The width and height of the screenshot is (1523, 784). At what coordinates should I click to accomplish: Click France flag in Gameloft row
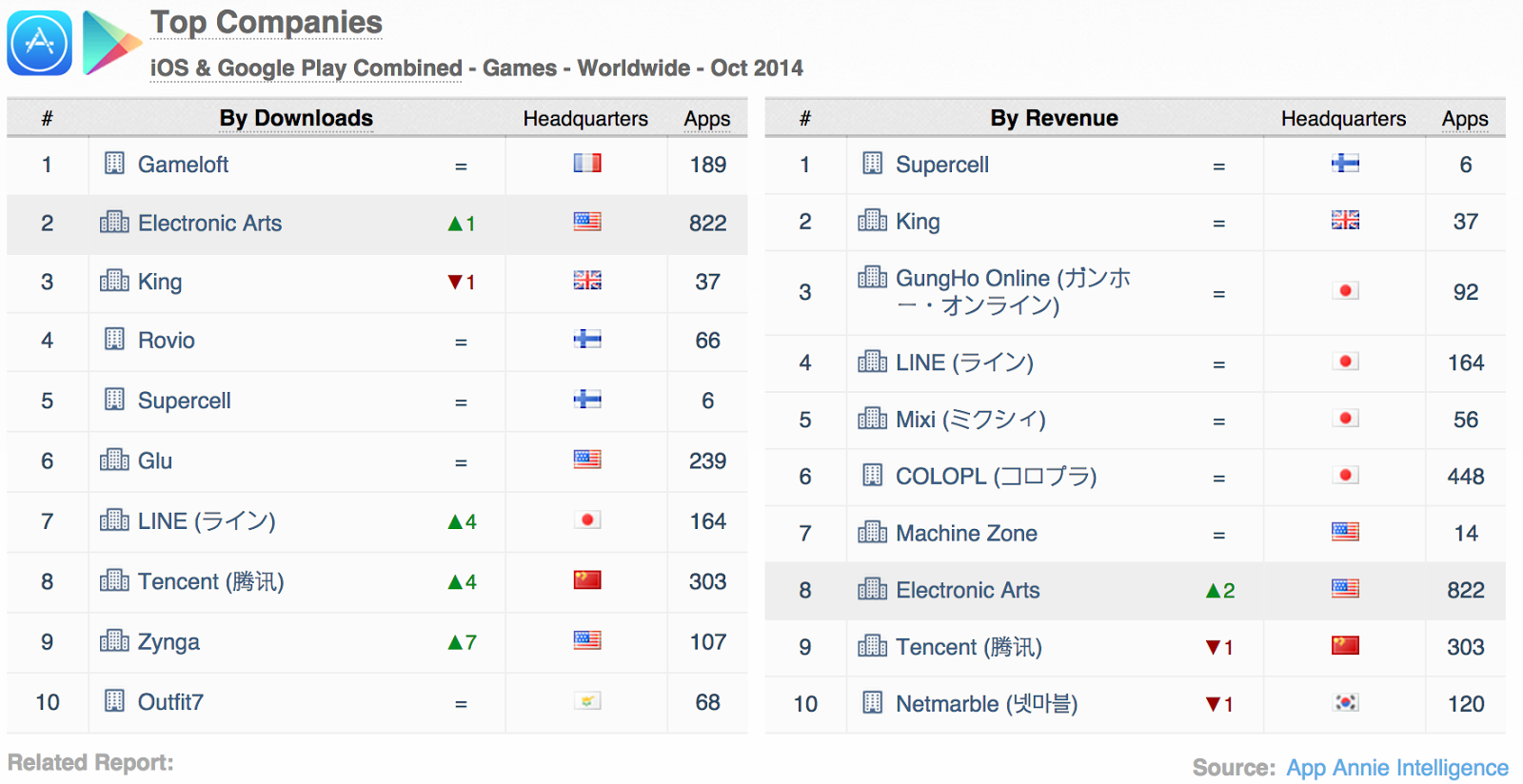click(587, 164)
